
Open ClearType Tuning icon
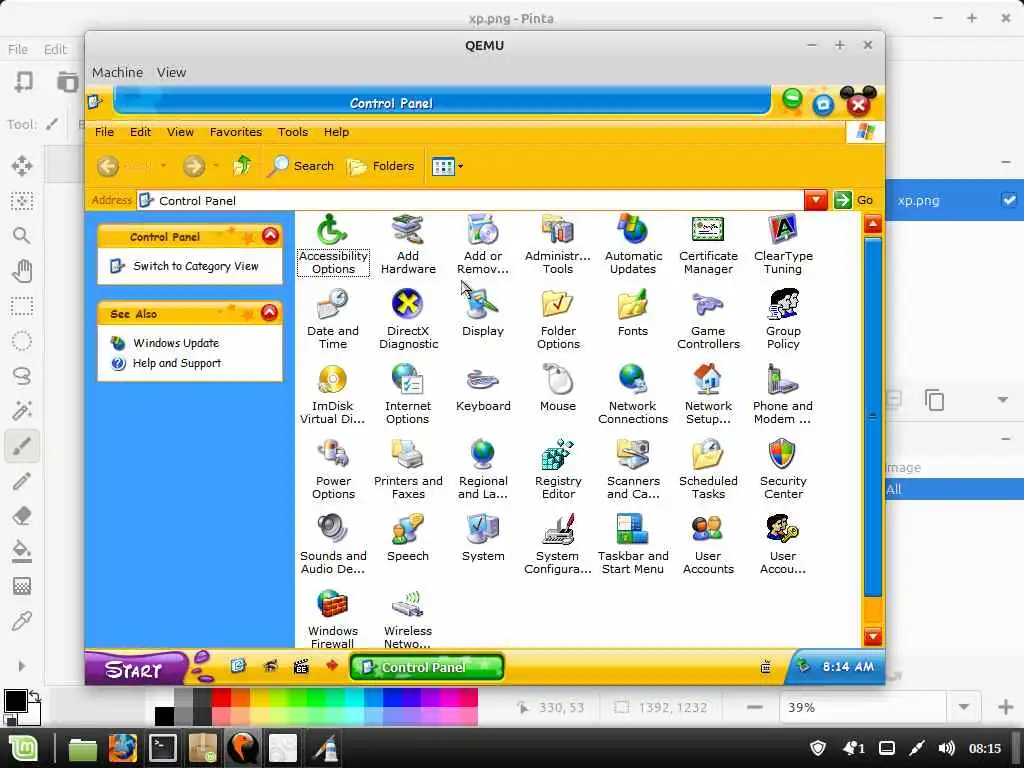[x=783, y=245]
